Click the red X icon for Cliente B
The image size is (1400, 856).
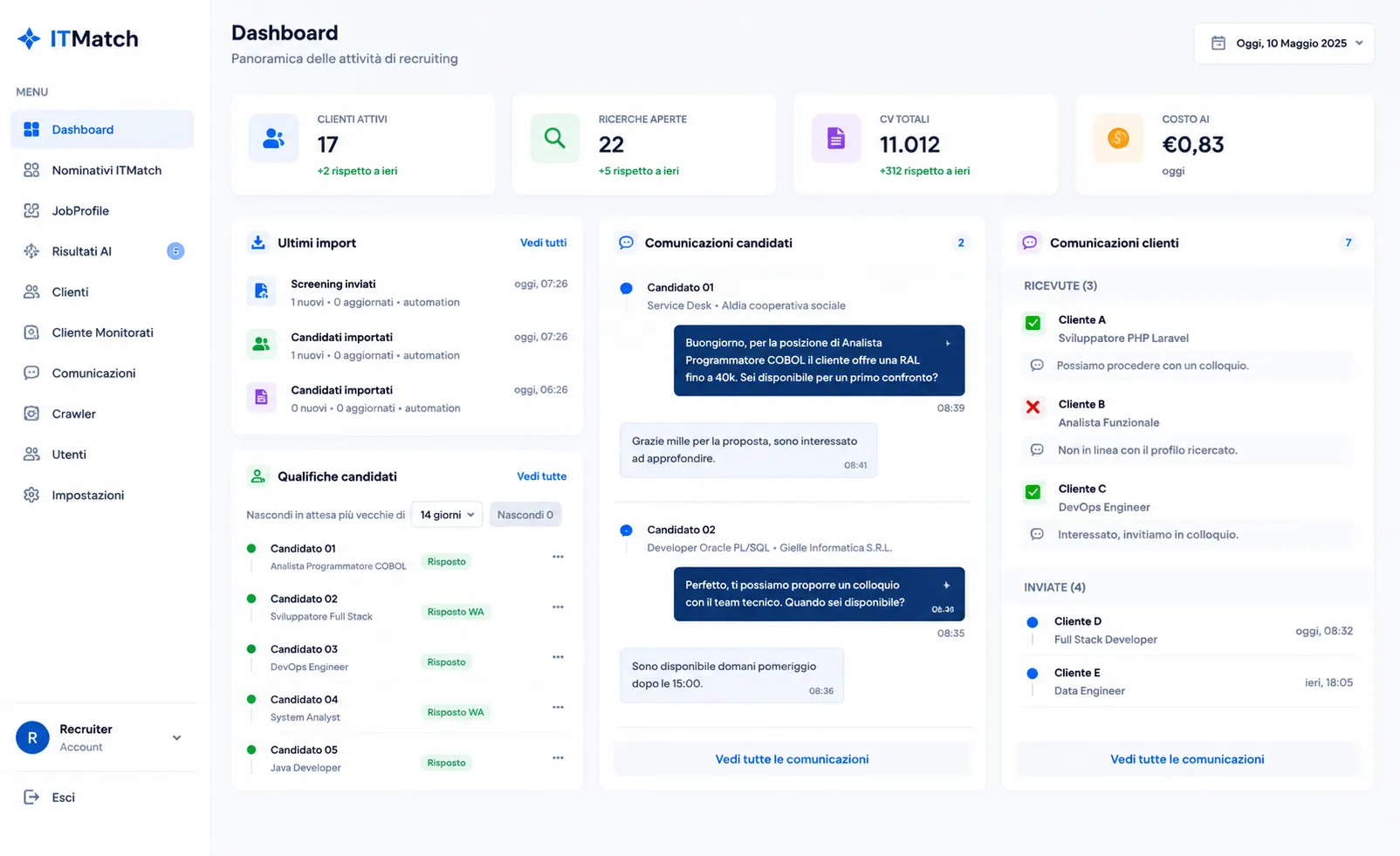(x=1033, y=407)
